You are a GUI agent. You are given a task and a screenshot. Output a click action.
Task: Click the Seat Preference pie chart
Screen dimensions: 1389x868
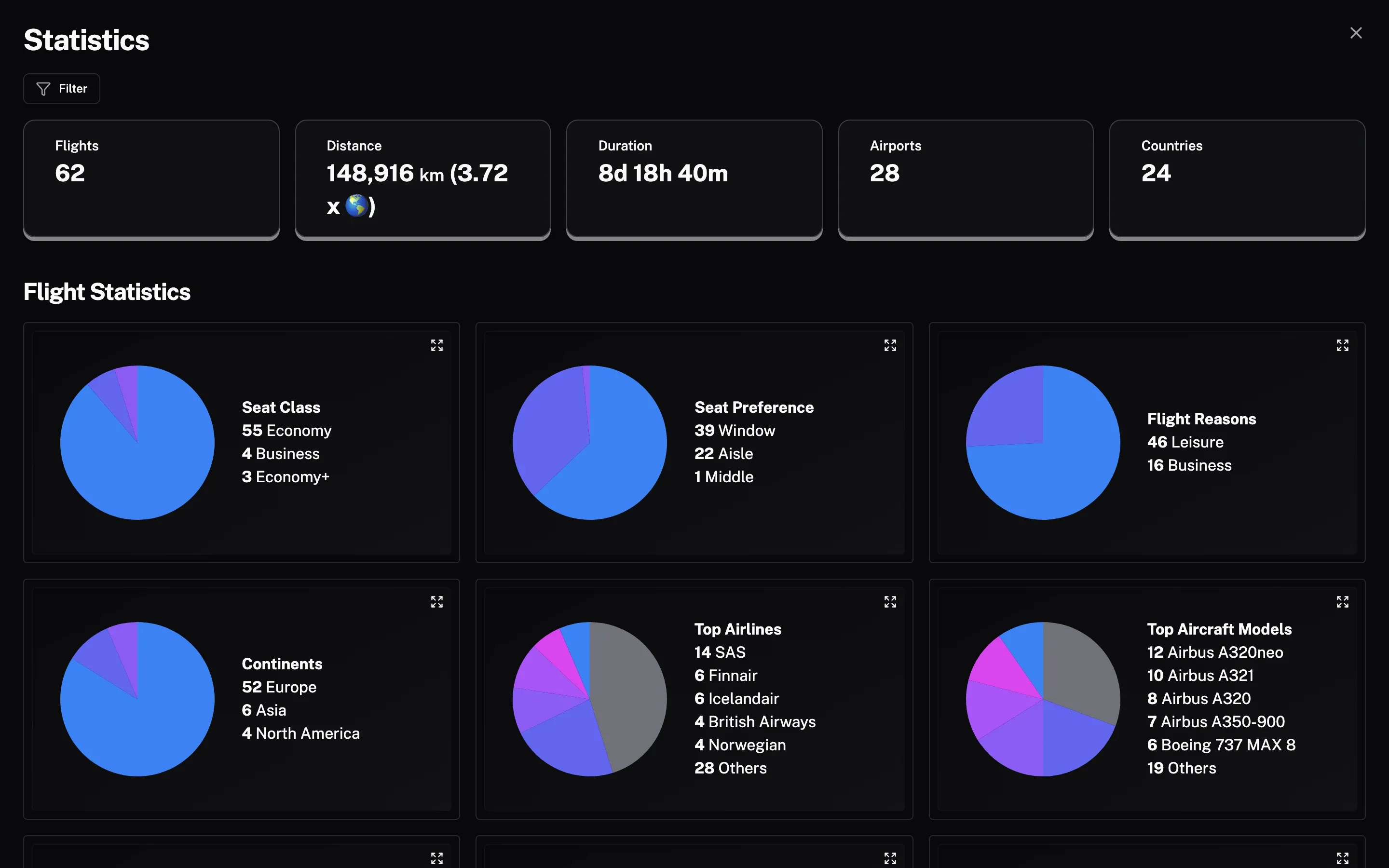coord(589,443)
